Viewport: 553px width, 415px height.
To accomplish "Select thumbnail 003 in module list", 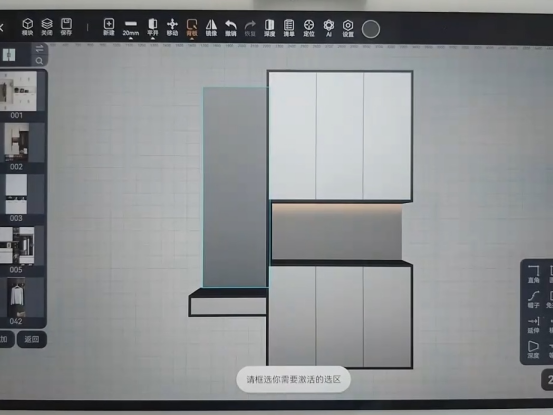I will pyautogui.click(x=16, y=194).
